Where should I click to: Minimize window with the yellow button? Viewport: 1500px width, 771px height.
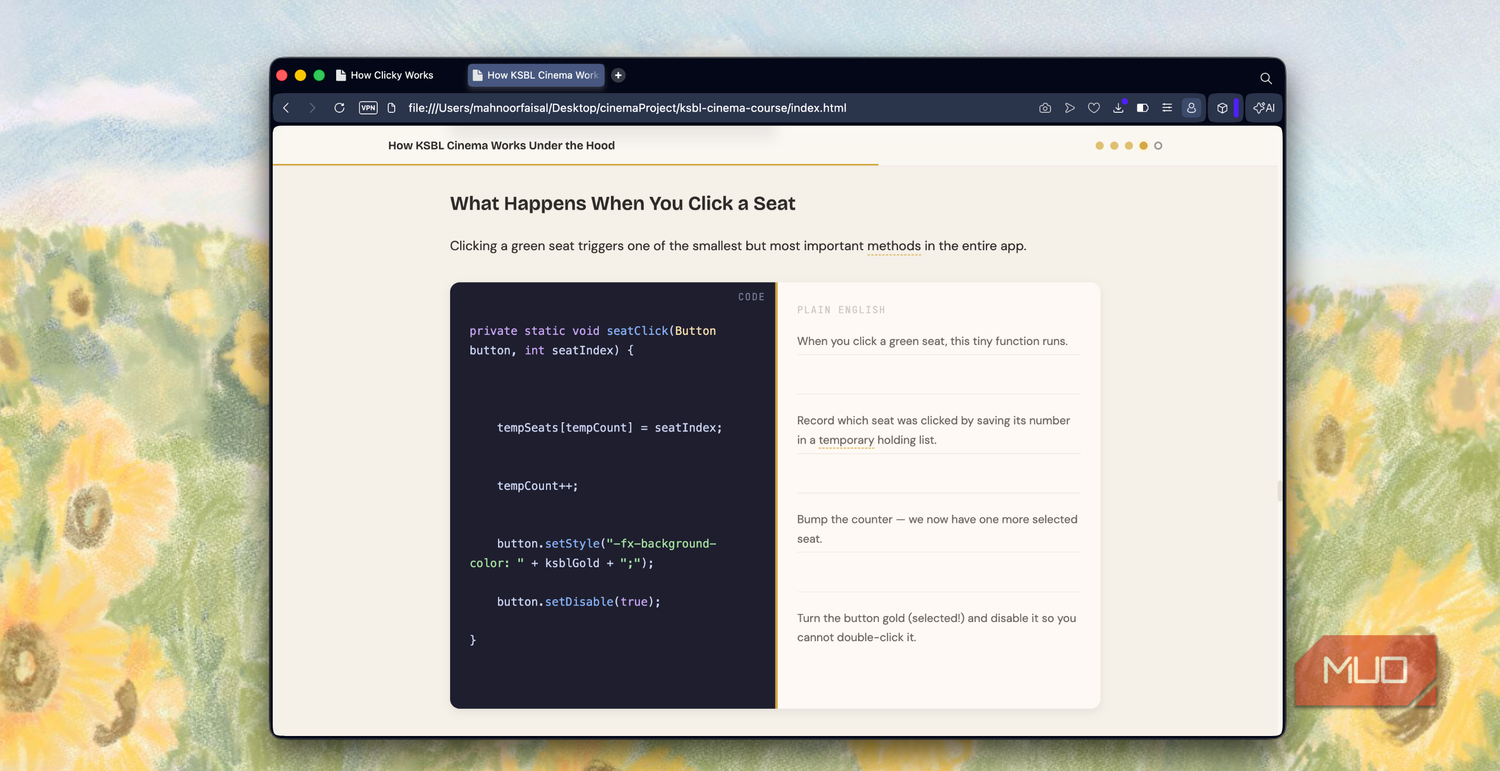pyautogui.click(x=300, y=75)
